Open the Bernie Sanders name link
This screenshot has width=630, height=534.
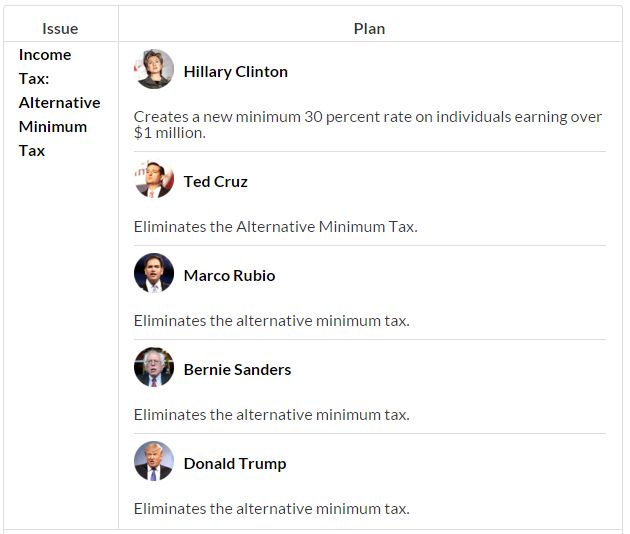(237, 370)
